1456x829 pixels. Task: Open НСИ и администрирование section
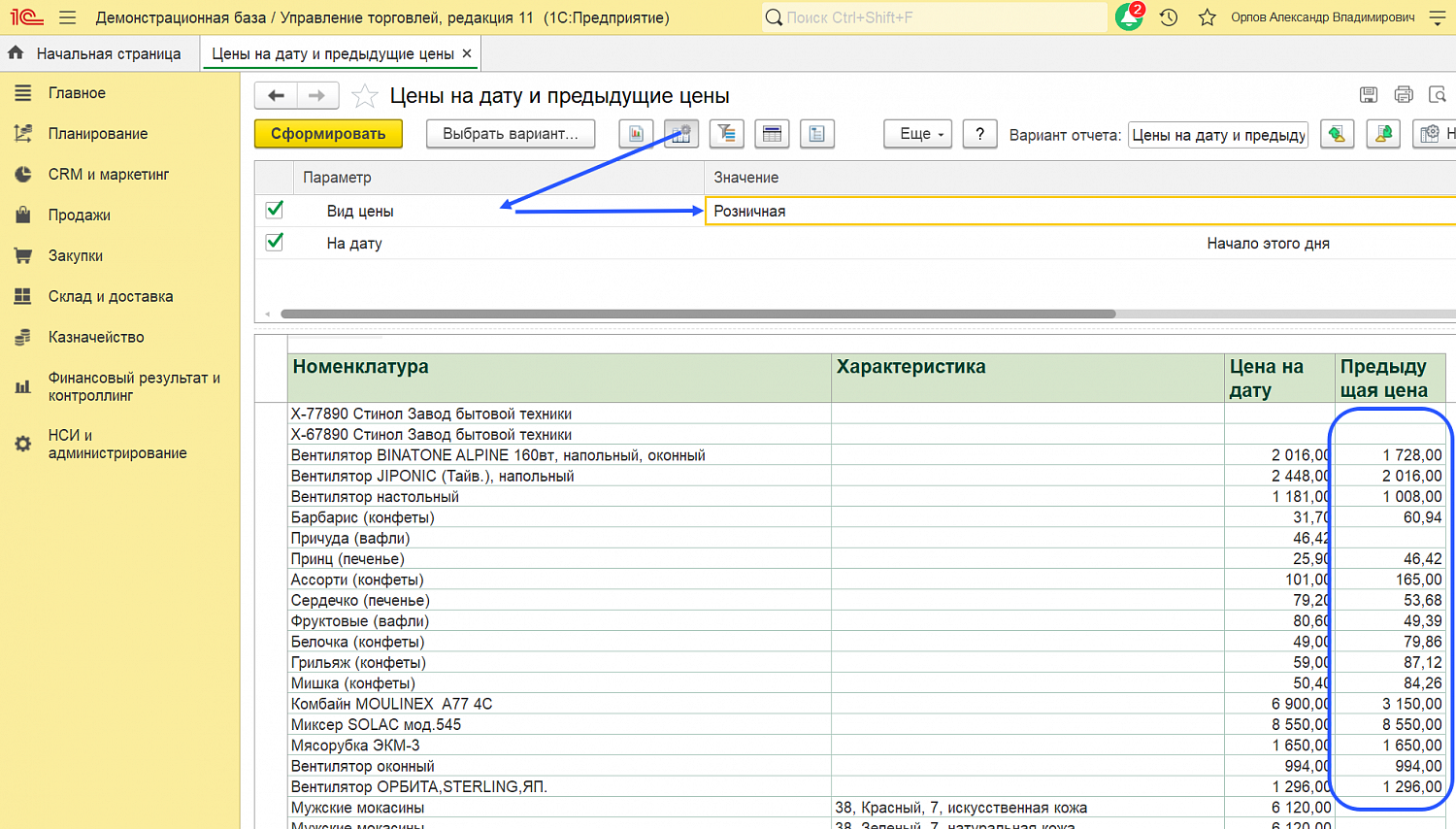coord(117,444)
